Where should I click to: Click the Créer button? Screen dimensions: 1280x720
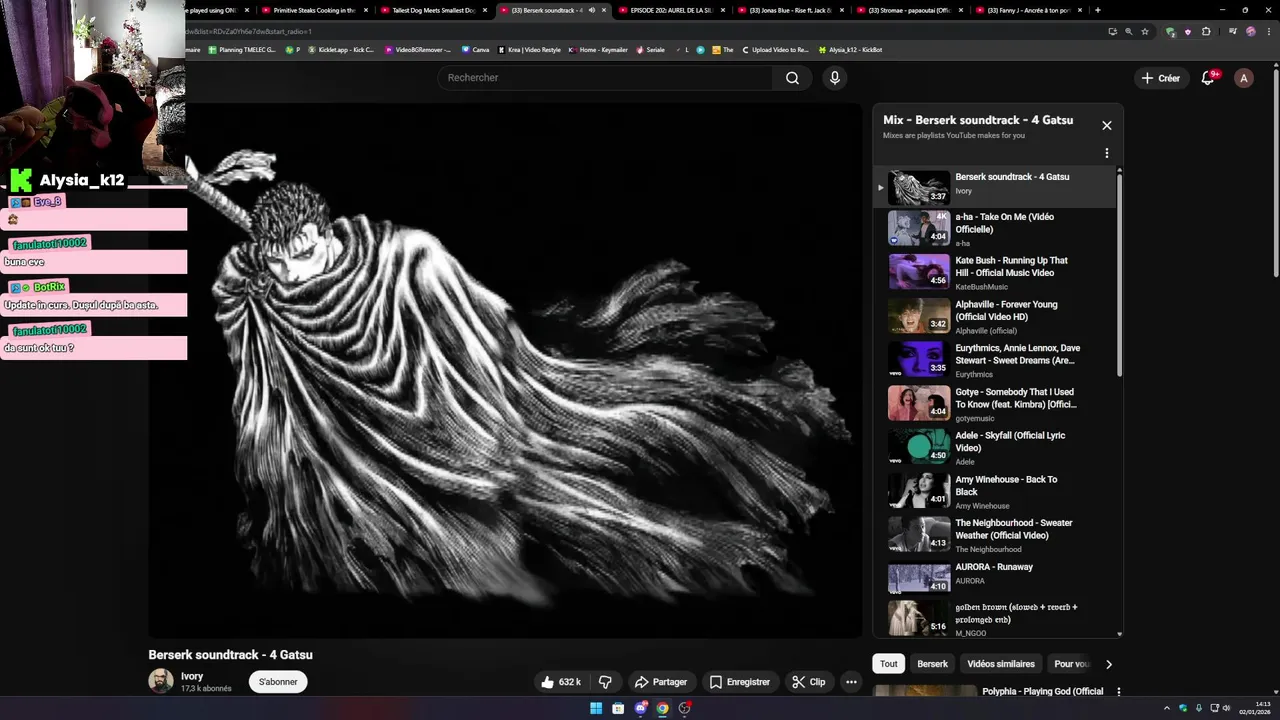click(x=1161, y=78)
